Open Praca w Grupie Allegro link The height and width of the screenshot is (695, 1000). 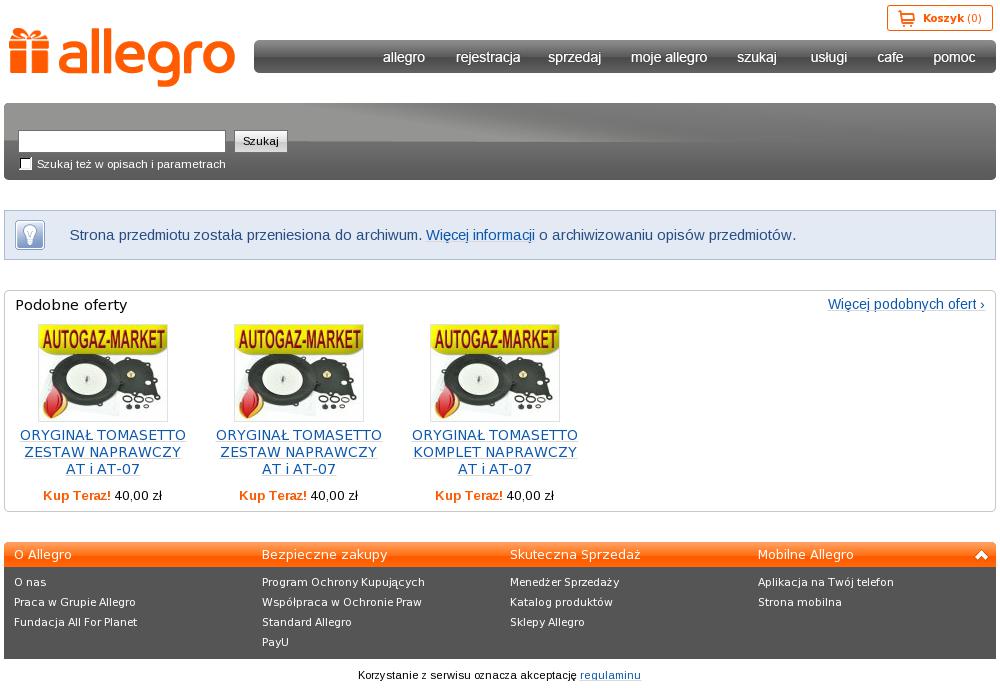click(75, 602)
